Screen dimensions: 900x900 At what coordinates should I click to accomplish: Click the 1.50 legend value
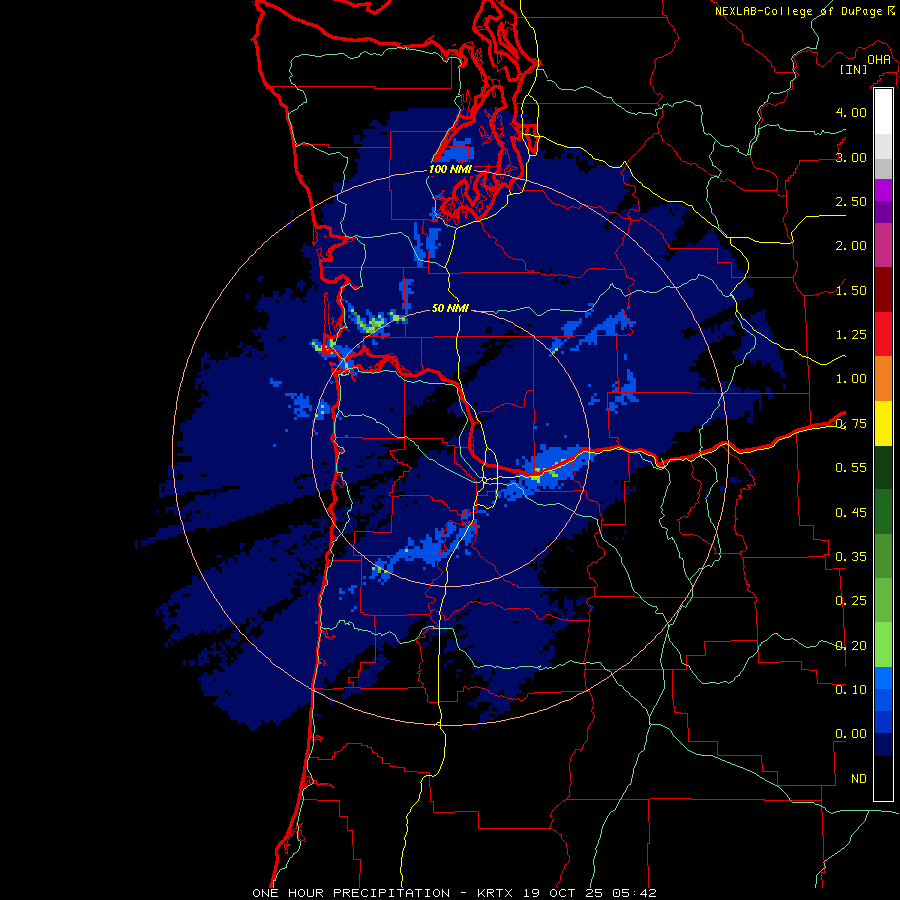click(x=851, y=290)
